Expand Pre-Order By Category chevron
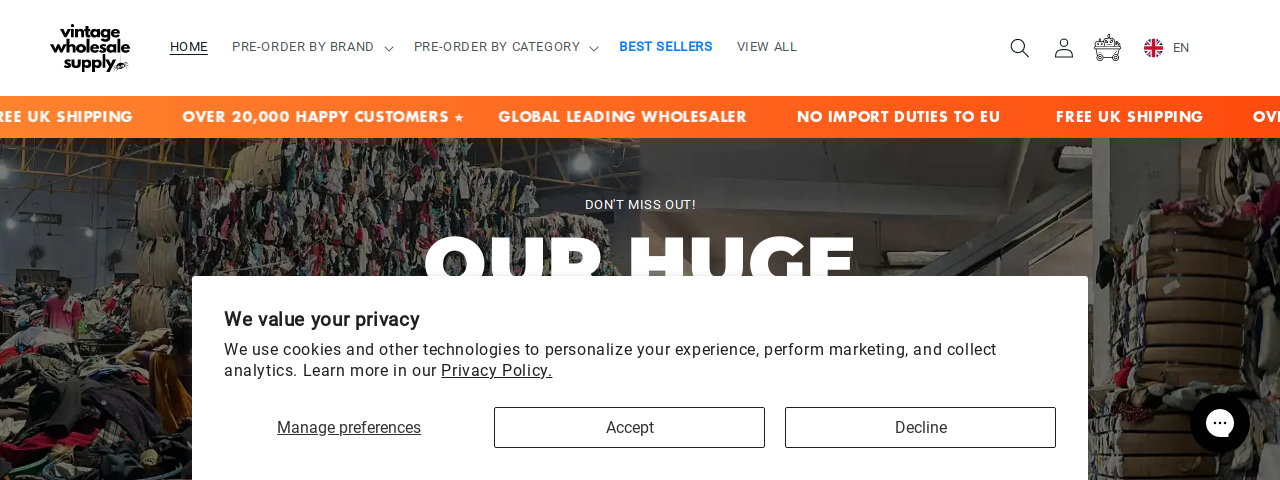This screenshot has width=1280, height=480. tap(594, 48)
